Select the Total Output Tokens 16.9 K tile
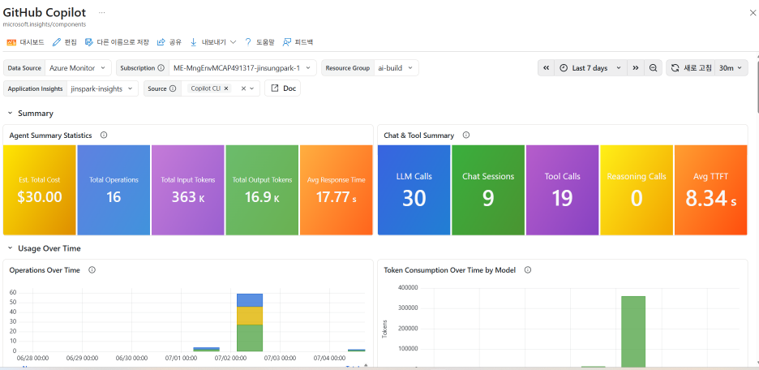 coord(262,190)
